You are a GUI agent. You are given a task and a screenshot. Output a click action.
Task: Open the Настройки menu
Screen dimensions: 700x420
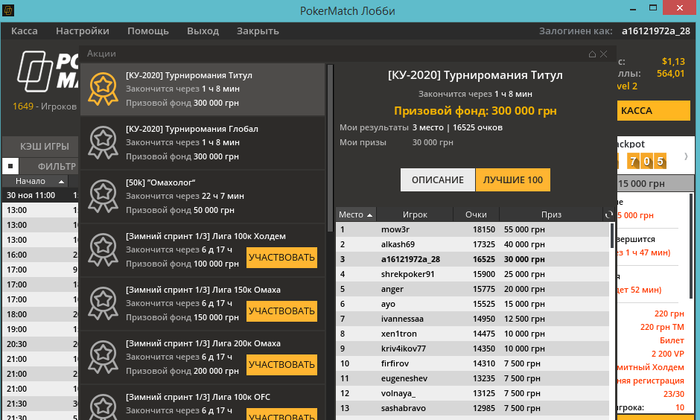pyautogui.click(x=83, y=31)
